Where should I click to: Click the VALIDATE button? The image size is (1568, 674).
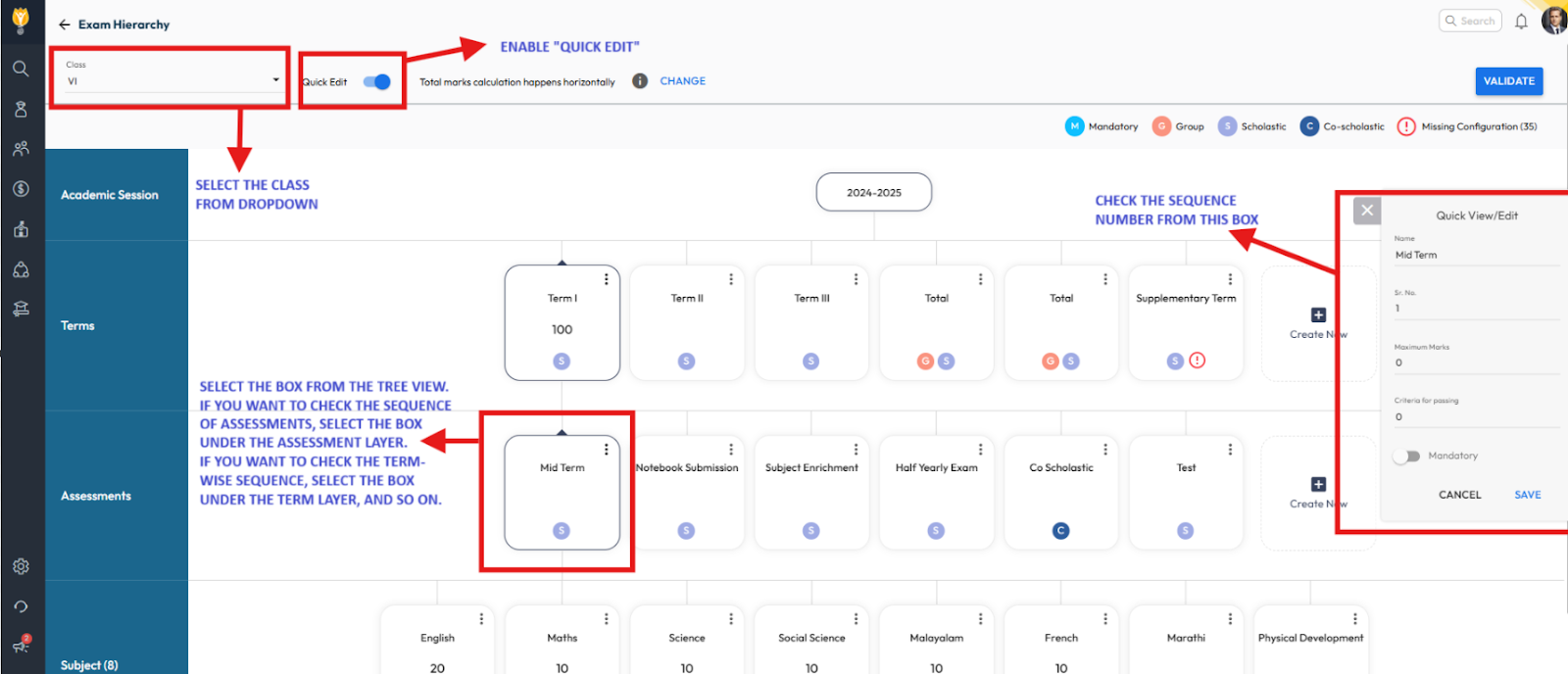1508,81
